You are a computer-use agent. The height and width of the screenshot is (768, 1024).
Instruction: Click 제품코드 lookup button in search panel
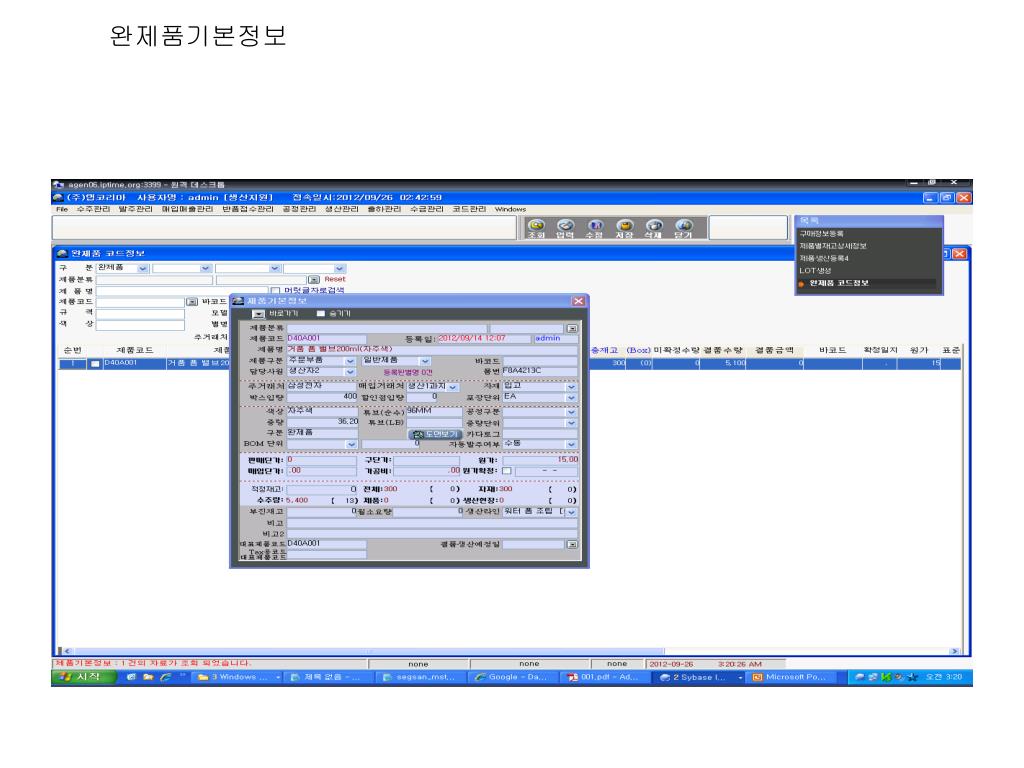click(x=192, y=302)
